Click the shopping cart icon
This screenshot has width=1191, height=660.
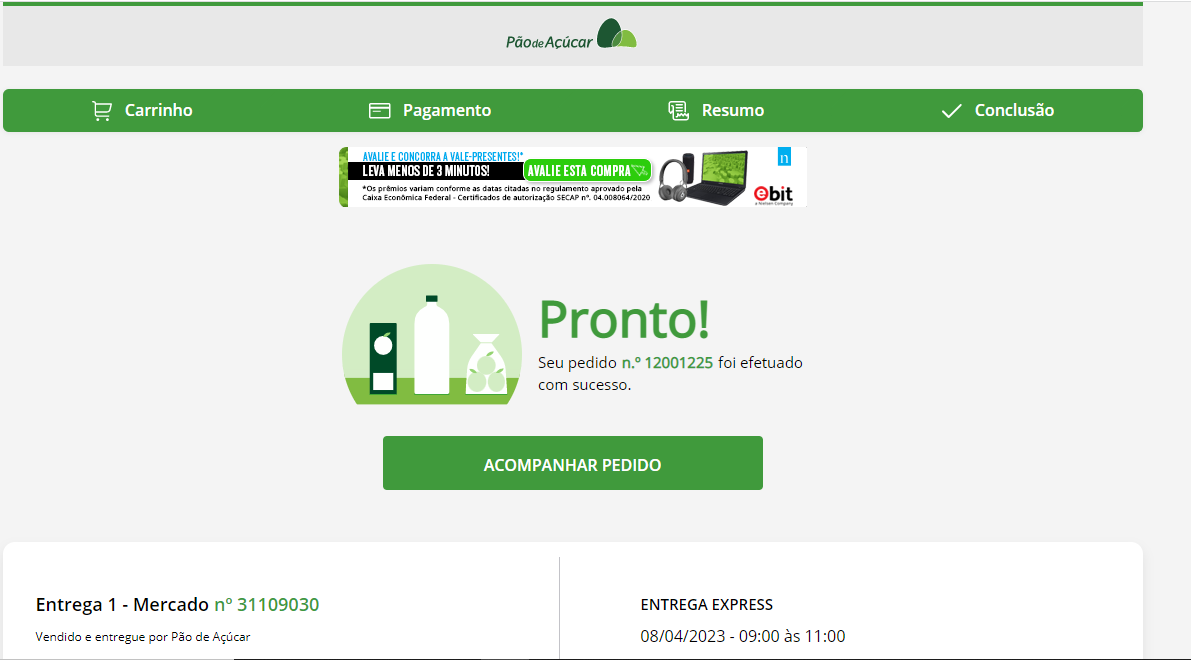pos(102,111)
